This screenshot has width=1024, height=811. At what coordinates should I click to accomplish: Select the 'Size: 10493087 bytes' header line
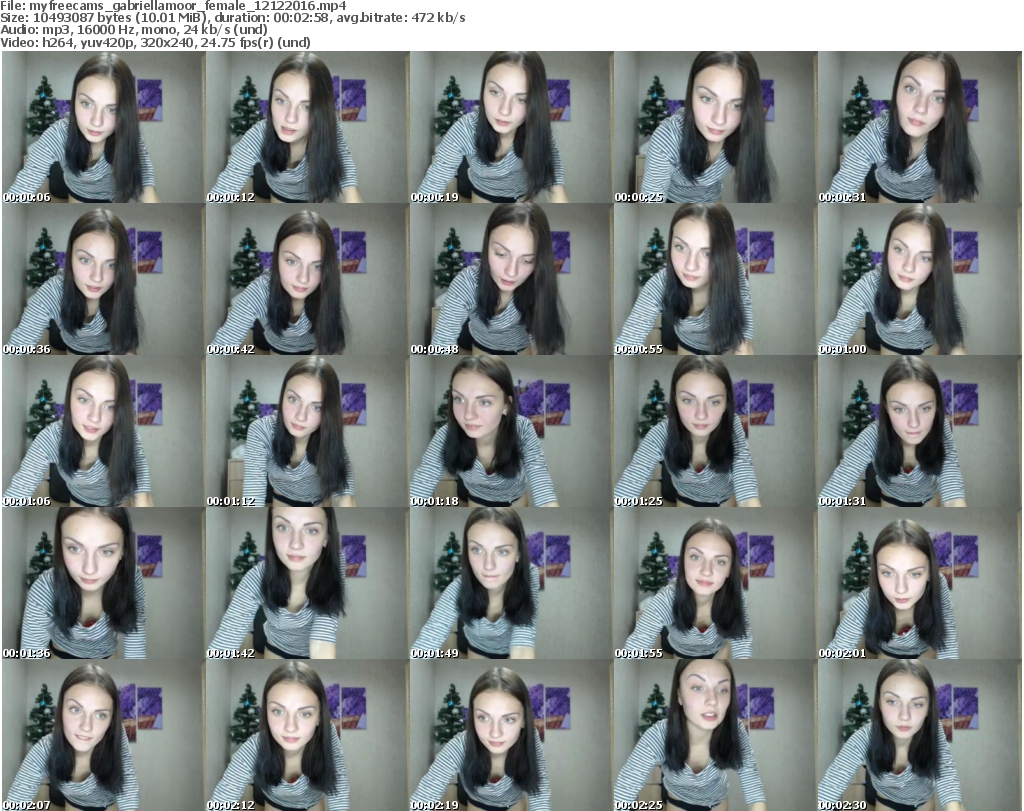[x=232, y=18]
